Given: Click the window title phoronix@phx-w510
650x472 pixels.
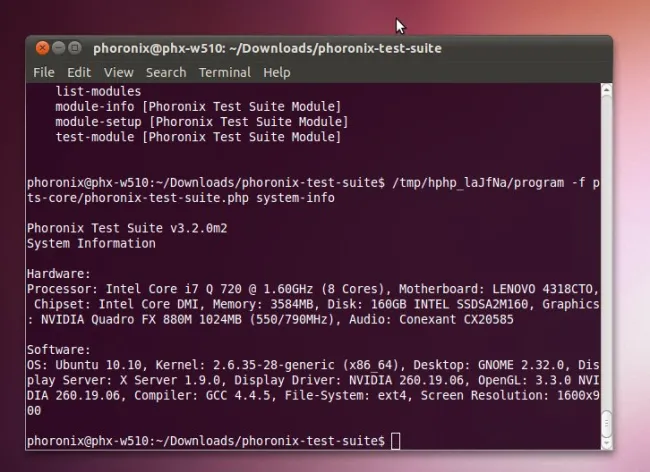Looking at the screenshot, I should [267, 48].
